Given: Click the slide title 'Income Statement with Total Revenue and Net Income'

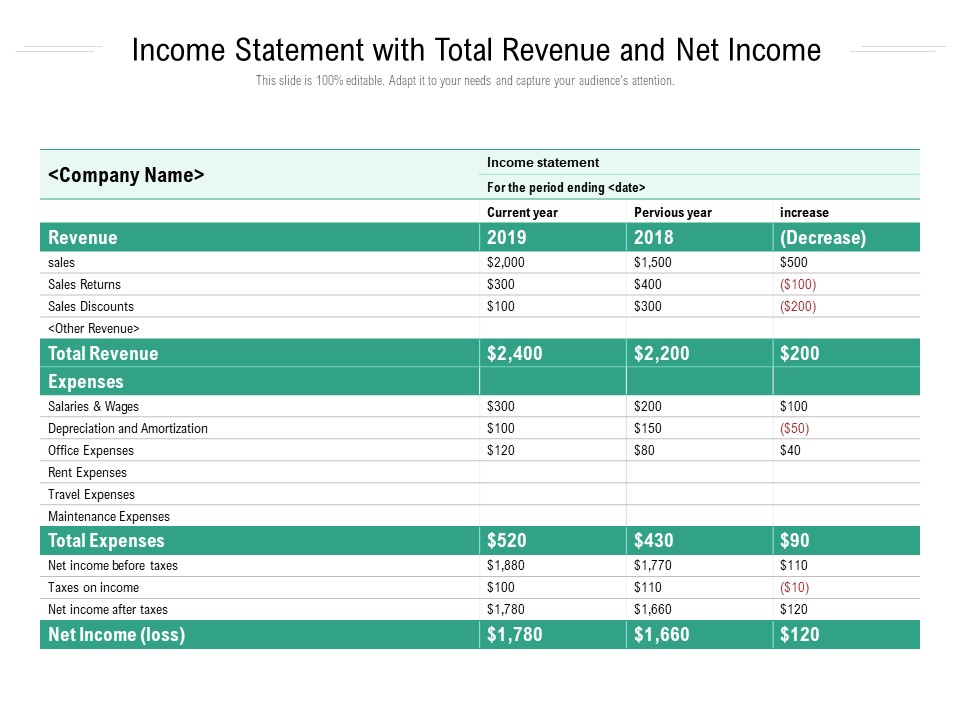Looking at the screenshot, I should (476, 50).
